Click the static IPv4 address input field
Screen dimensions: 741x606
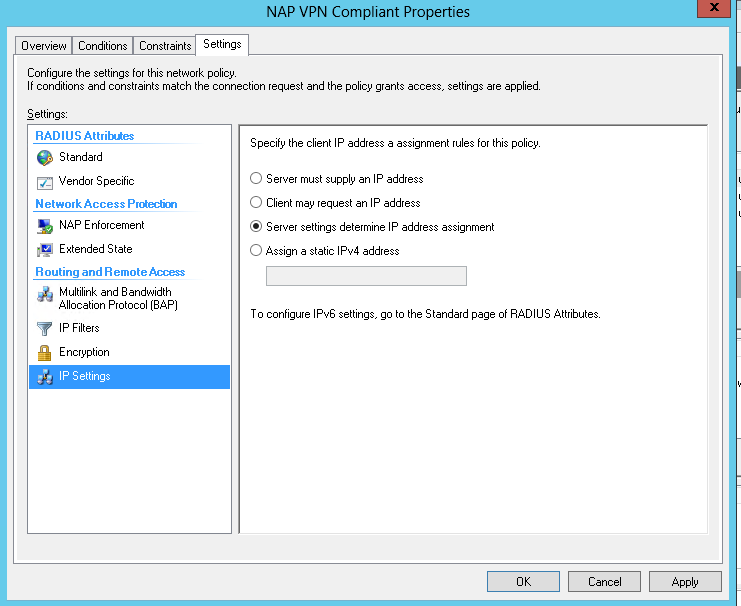pos(366,276)
